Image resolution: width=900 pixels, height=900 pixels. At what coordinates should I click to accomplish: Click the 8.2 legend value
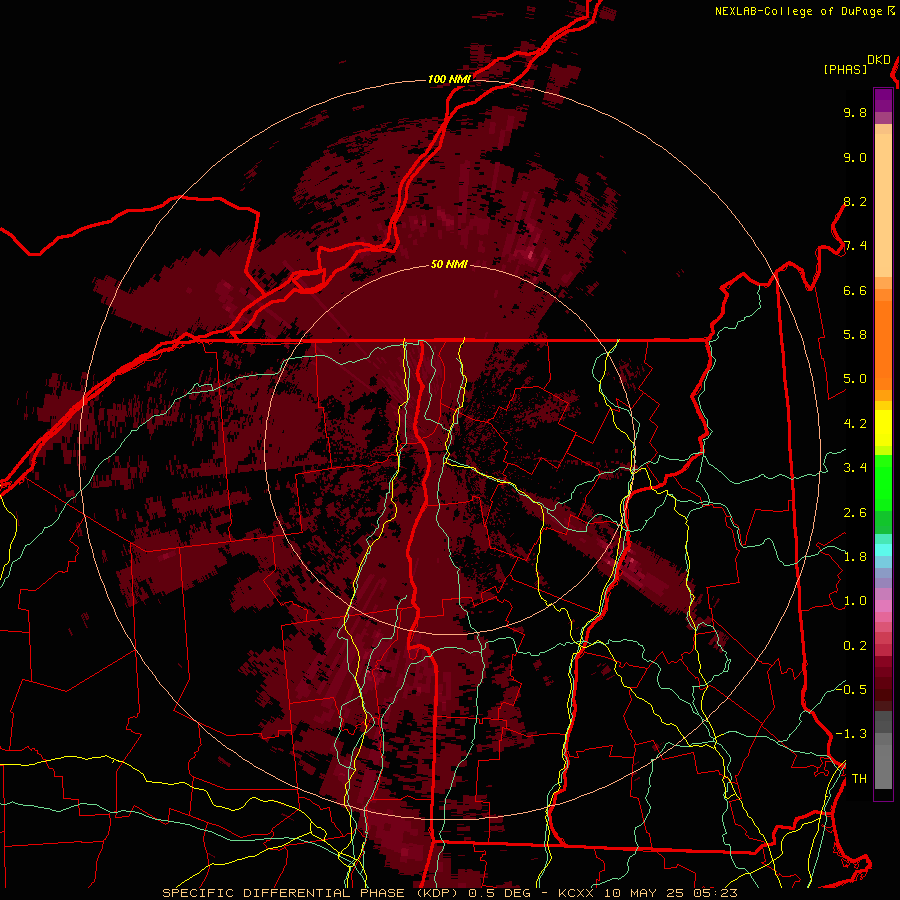(855, 201)
